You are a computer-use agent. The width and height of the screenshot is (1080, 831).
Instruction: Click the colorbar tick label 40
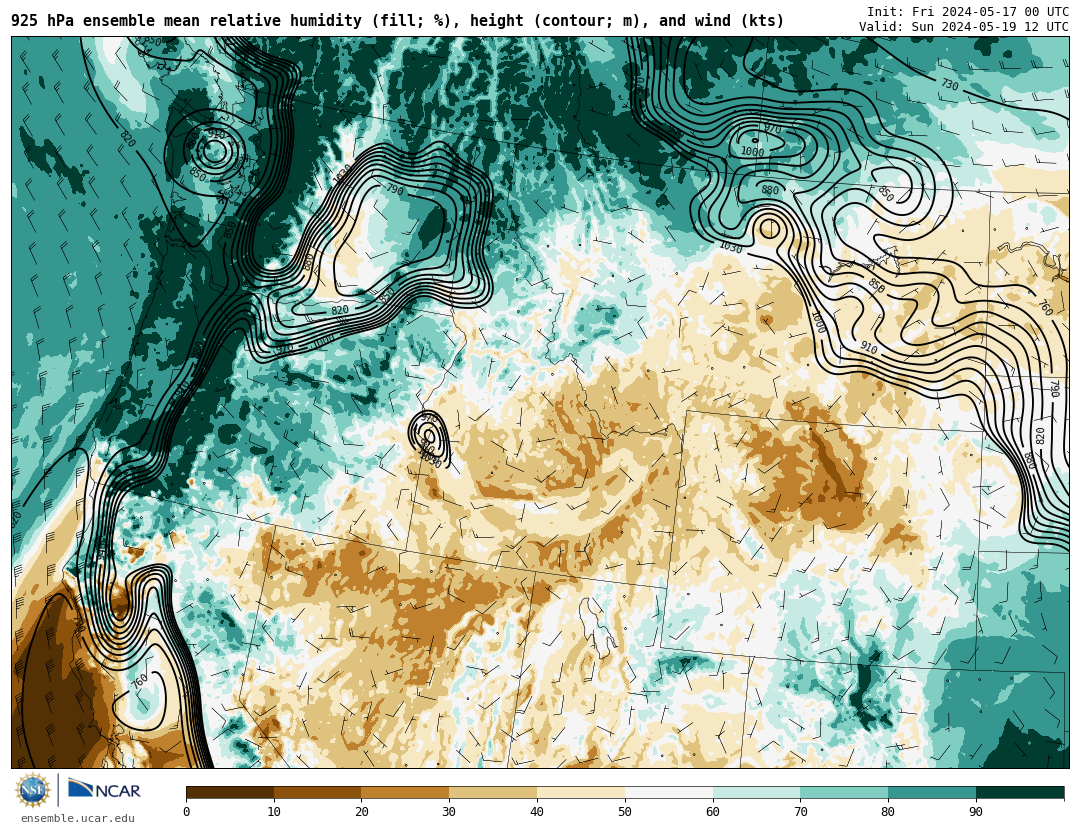click(x=537, y=812)
